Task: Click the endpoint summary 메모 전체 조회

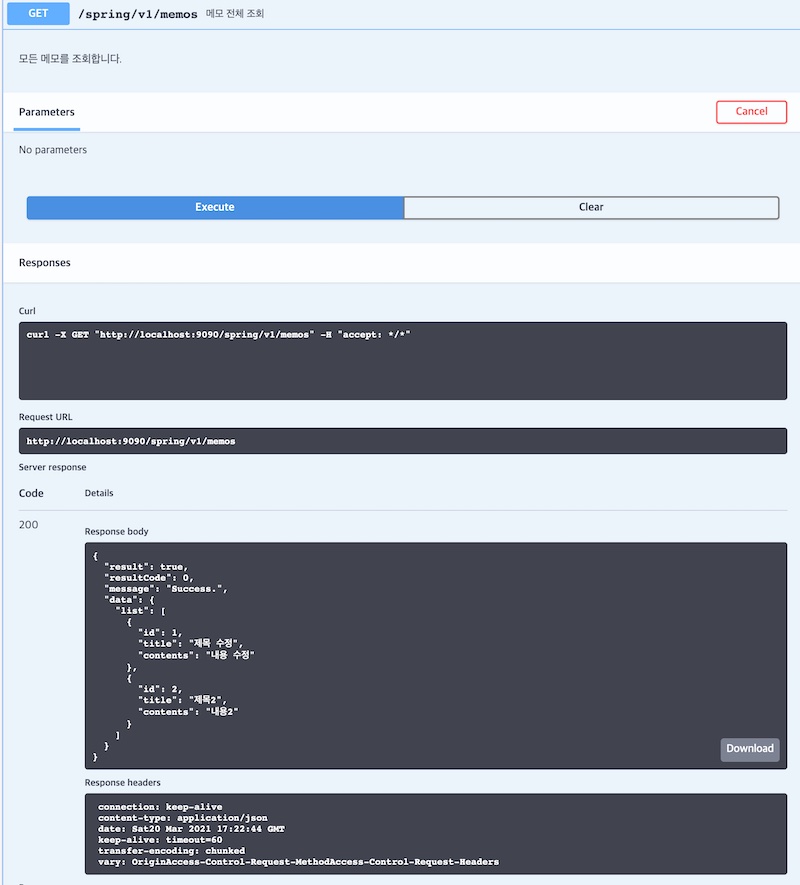Action: (x=234, y=14)
